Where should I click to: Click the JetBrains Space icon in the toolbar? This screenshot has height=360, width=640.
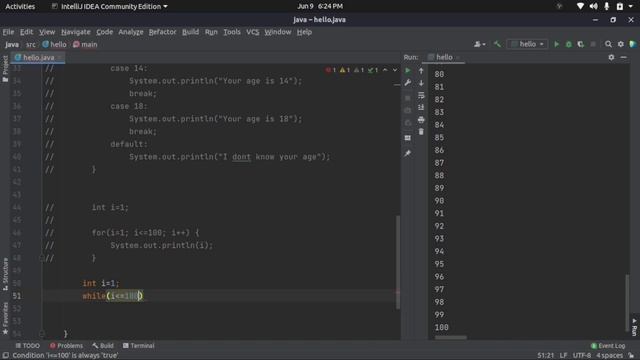633,44
